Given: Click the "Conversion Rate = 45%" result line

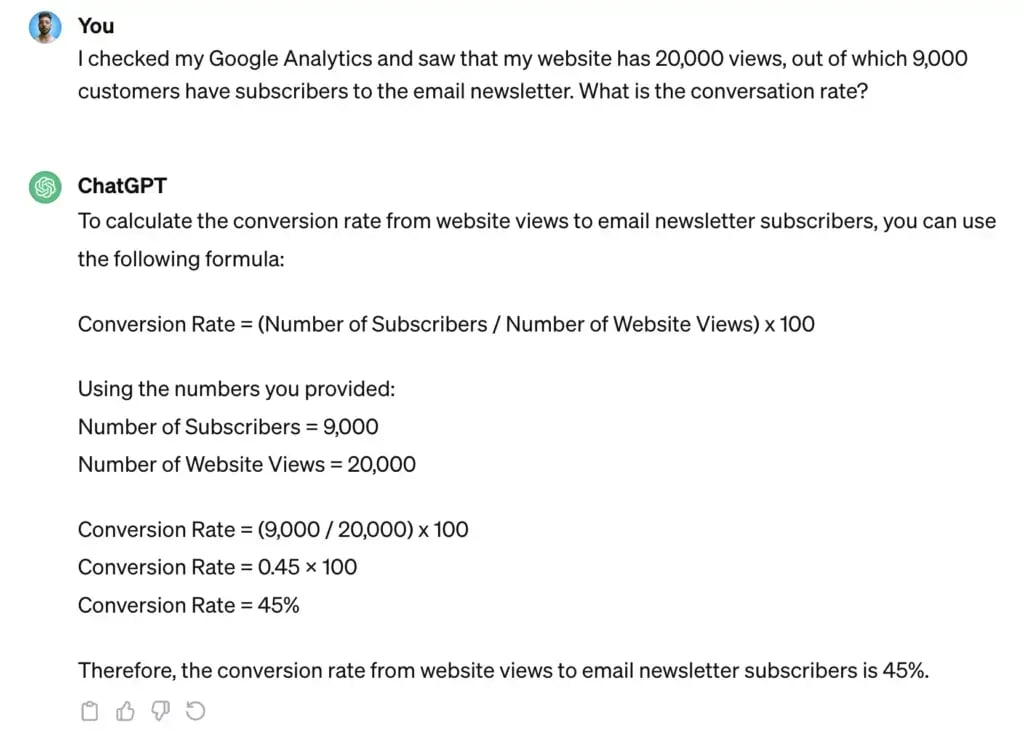Looking at the screenshot, I should pyautogui.click(x=189, y=605).
